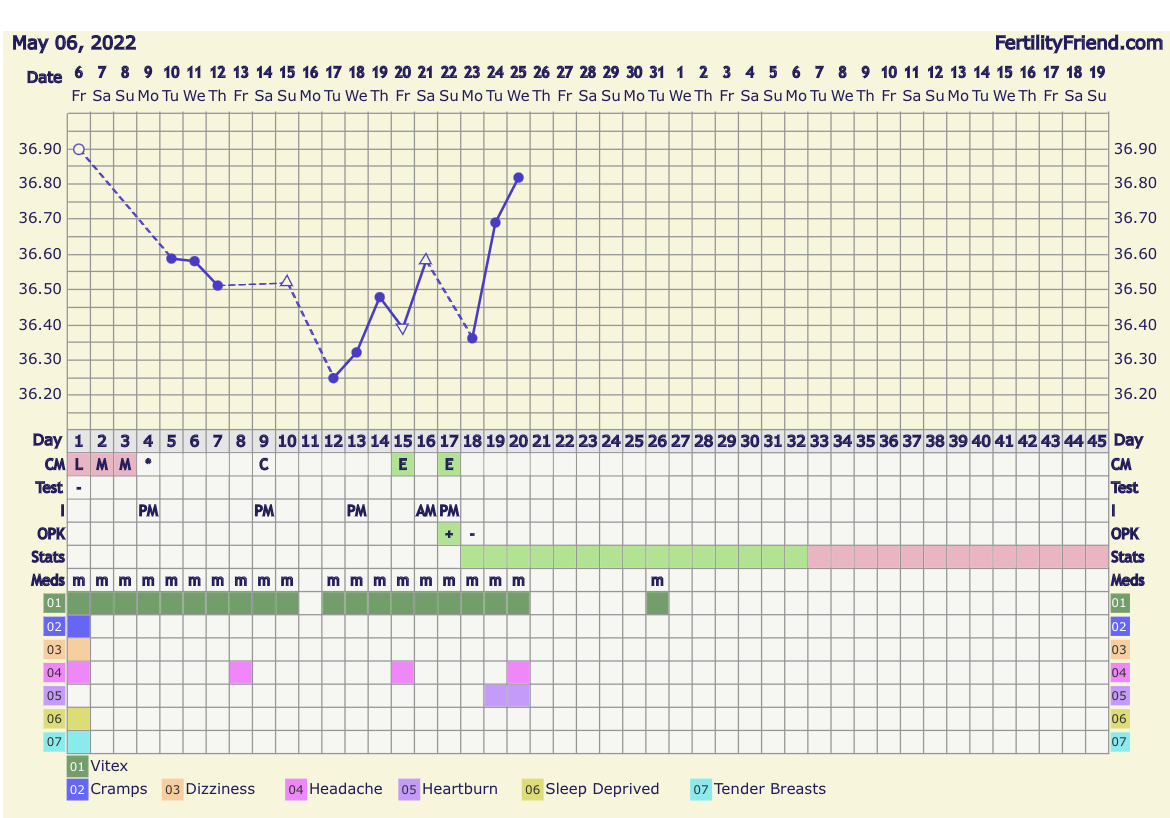Select the lowest temperature point on day 12

pos(333,378)
